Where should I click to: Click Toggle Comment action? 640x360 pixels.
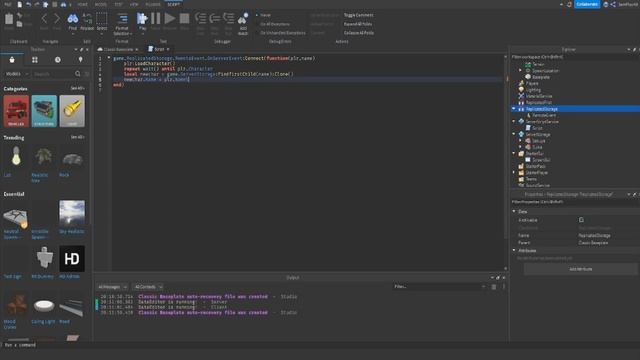[358, 15]
